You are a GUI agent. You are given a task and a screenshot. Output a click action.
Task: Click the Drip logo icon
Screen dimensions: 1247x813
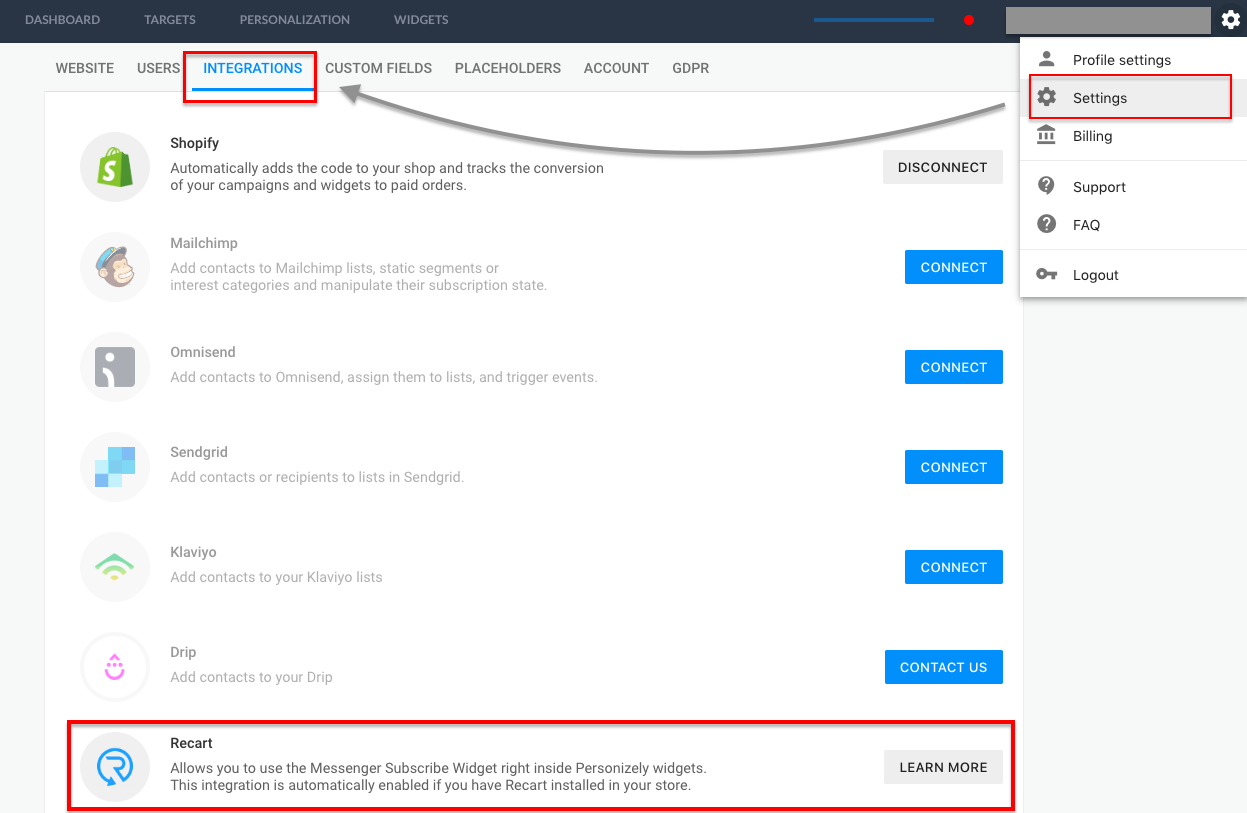(115, 667)
